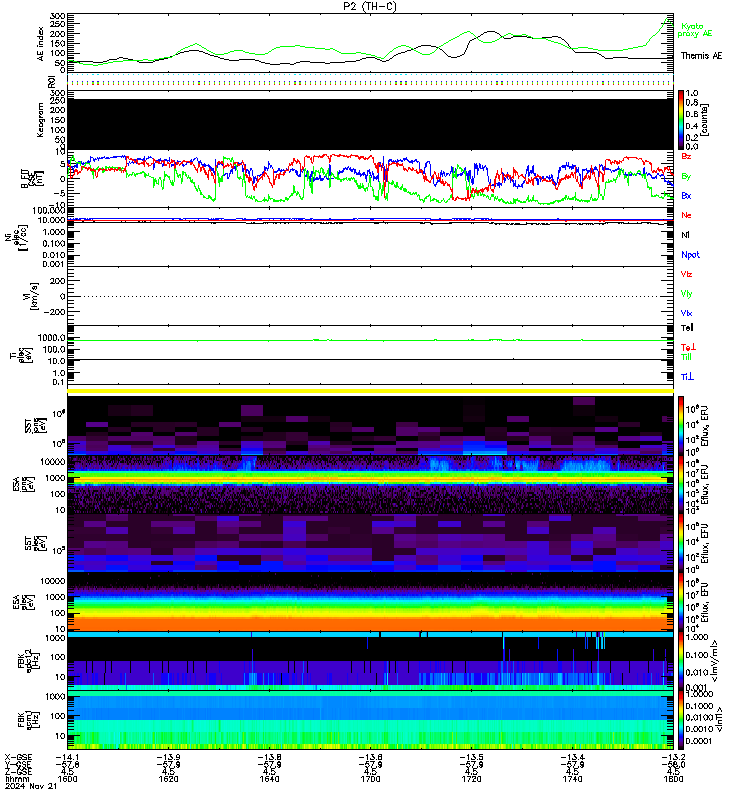Click the plot title "P2 (TH-C)"
Image resolution: width=750 pixels, height=800 pixels.
click(370, 6)
